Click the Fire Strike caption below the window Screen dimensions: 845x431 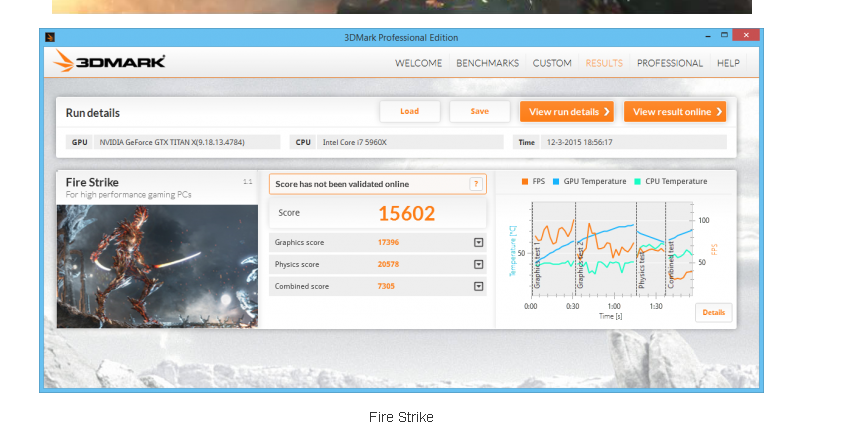tap(401, 418)
